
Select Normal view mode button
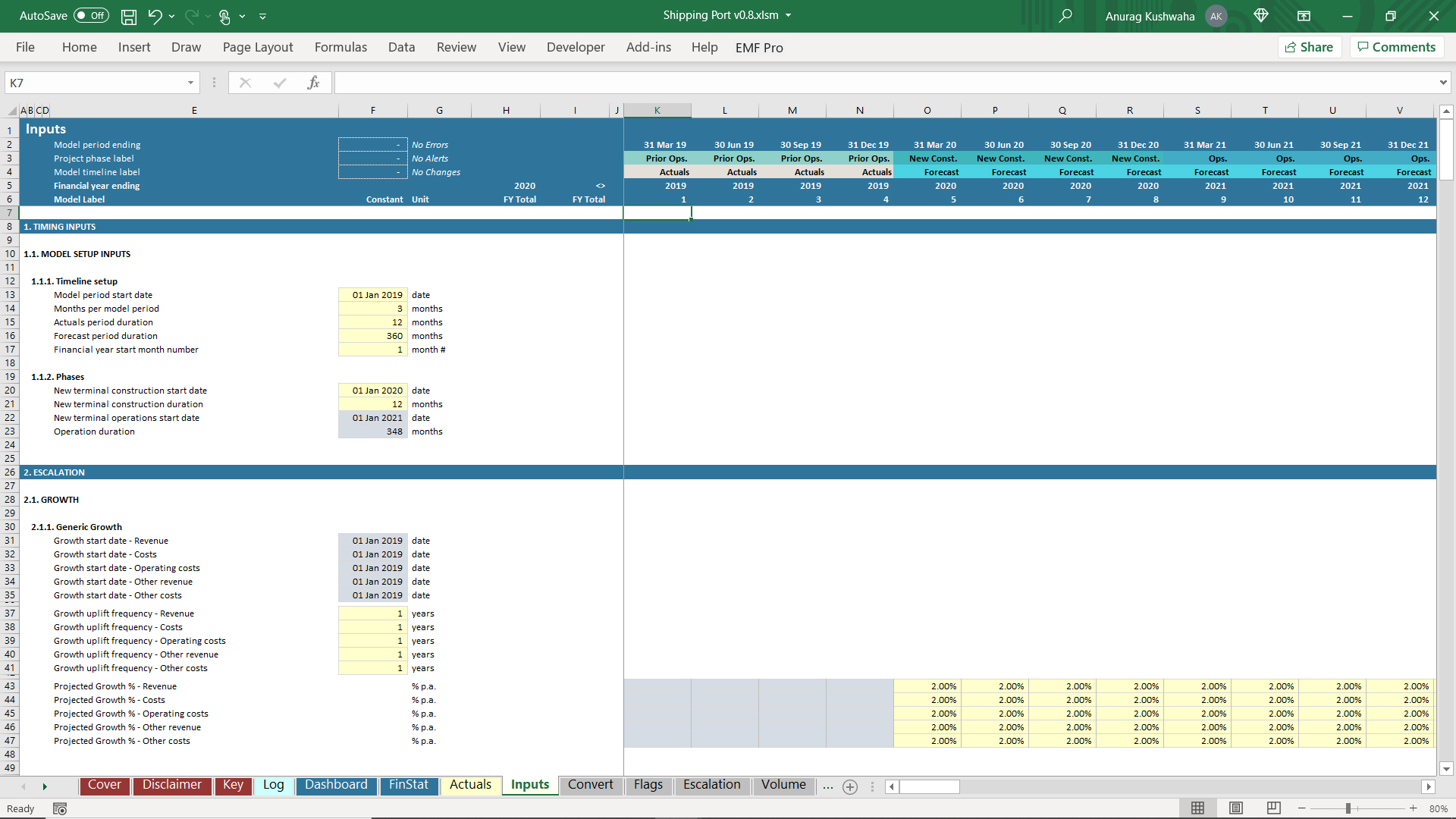1197,808
